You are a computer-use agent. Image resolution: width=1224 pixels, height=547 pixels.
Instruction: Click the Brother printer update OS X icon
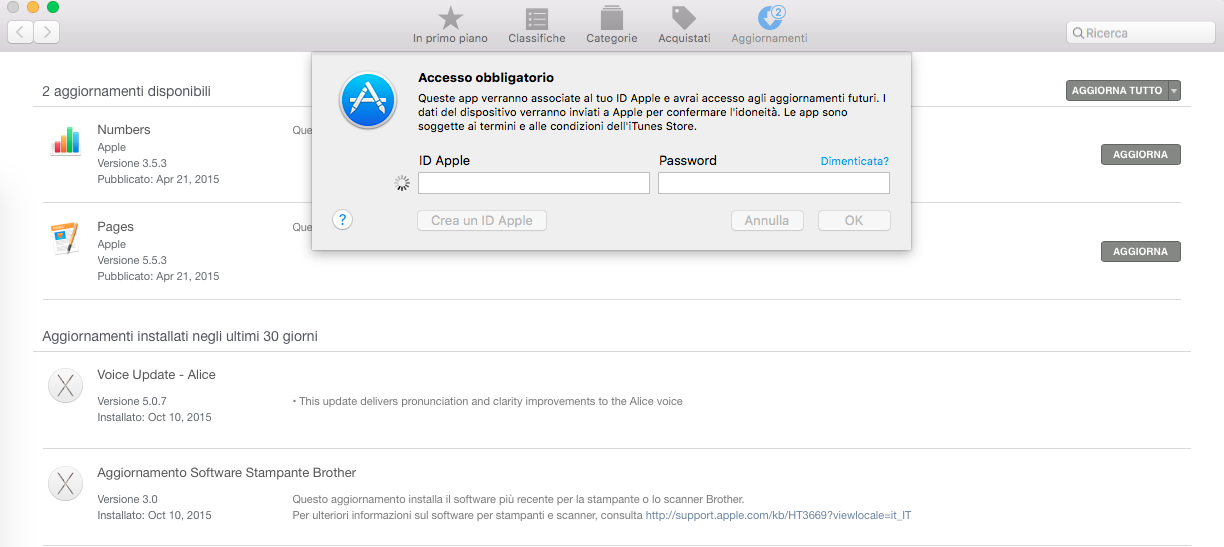click(x=65, y=483)
